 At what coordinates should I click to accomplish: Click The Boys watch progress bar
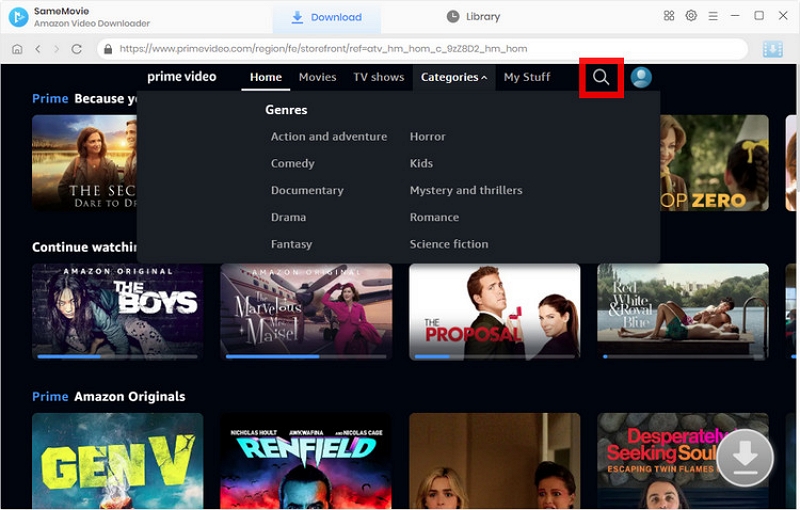click(x=117, y=356)
